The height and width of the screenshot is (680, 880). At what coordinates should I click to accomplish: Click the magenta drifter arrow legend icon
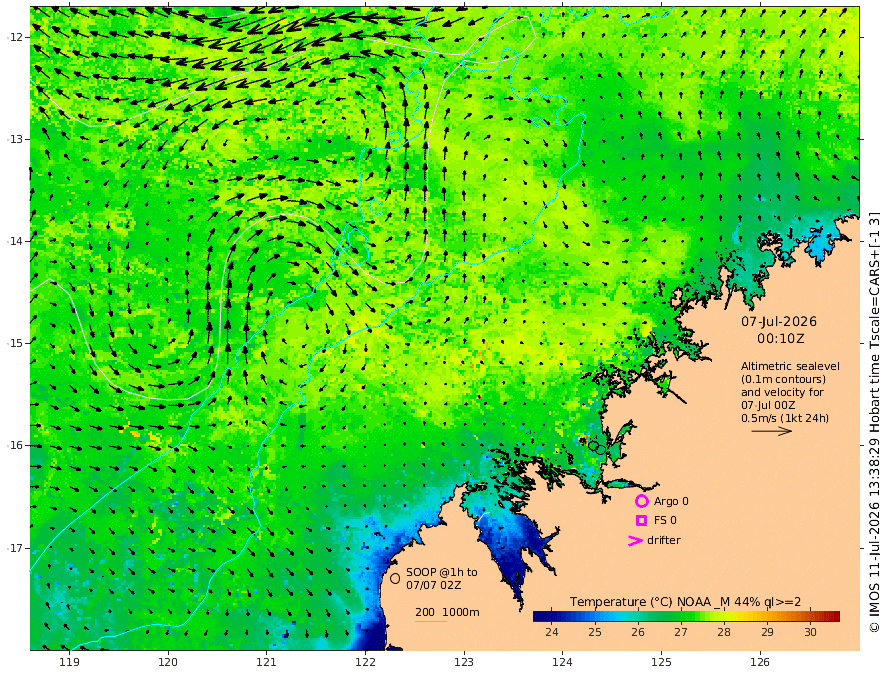click(635, 540)
